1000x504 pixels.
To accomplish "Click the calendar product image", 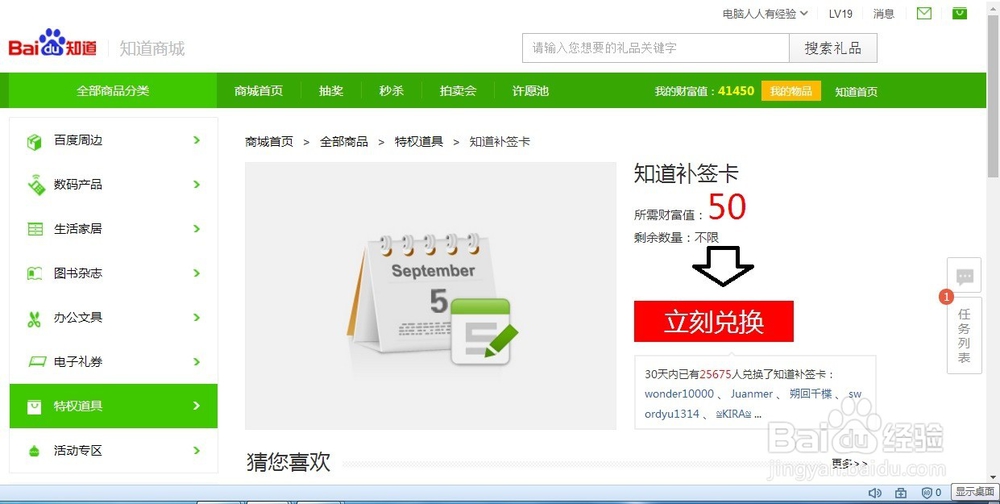I will [x=430, y=295].
